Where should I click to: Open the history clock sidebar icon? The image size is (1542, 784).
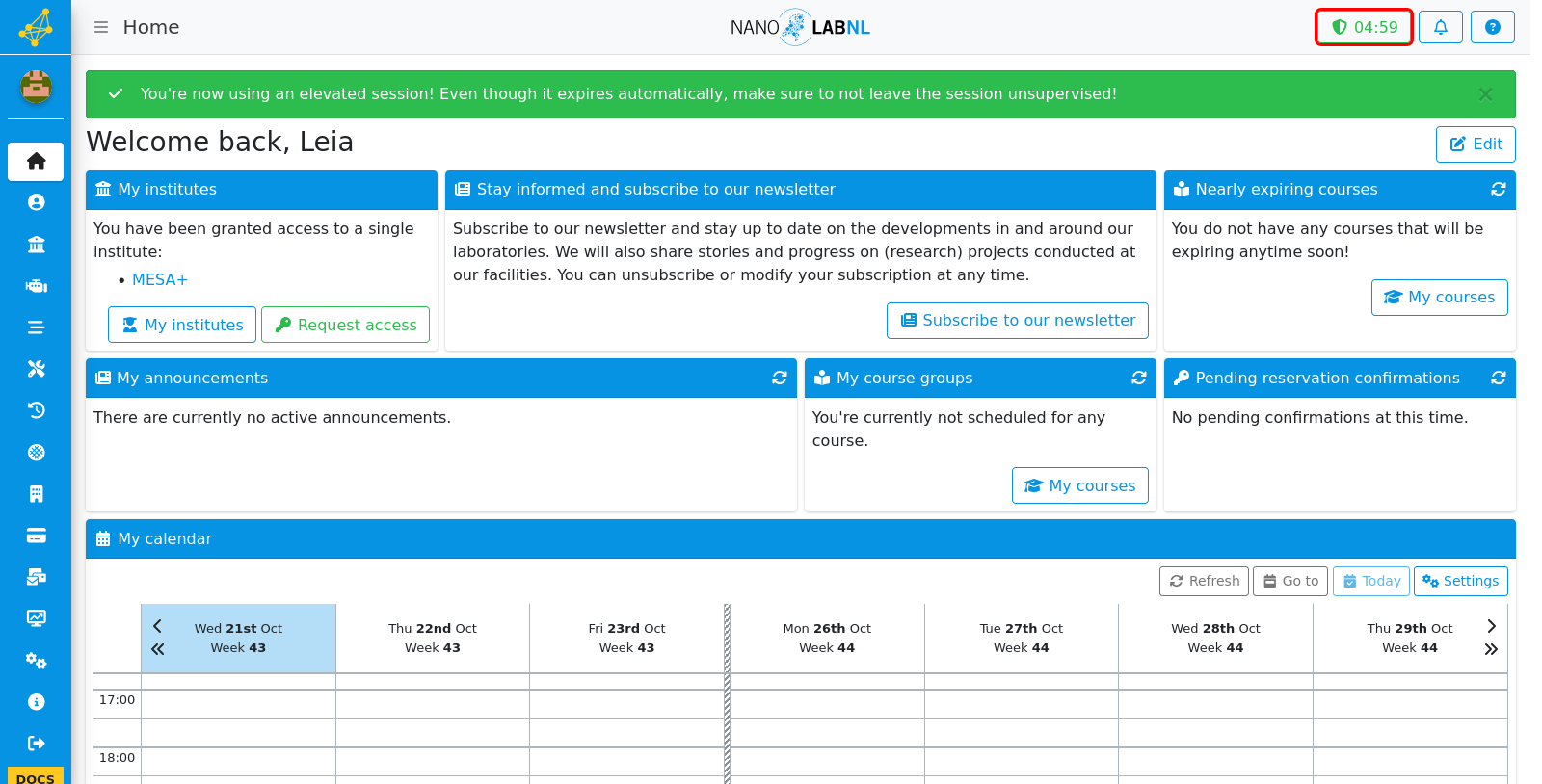(36, 410)
